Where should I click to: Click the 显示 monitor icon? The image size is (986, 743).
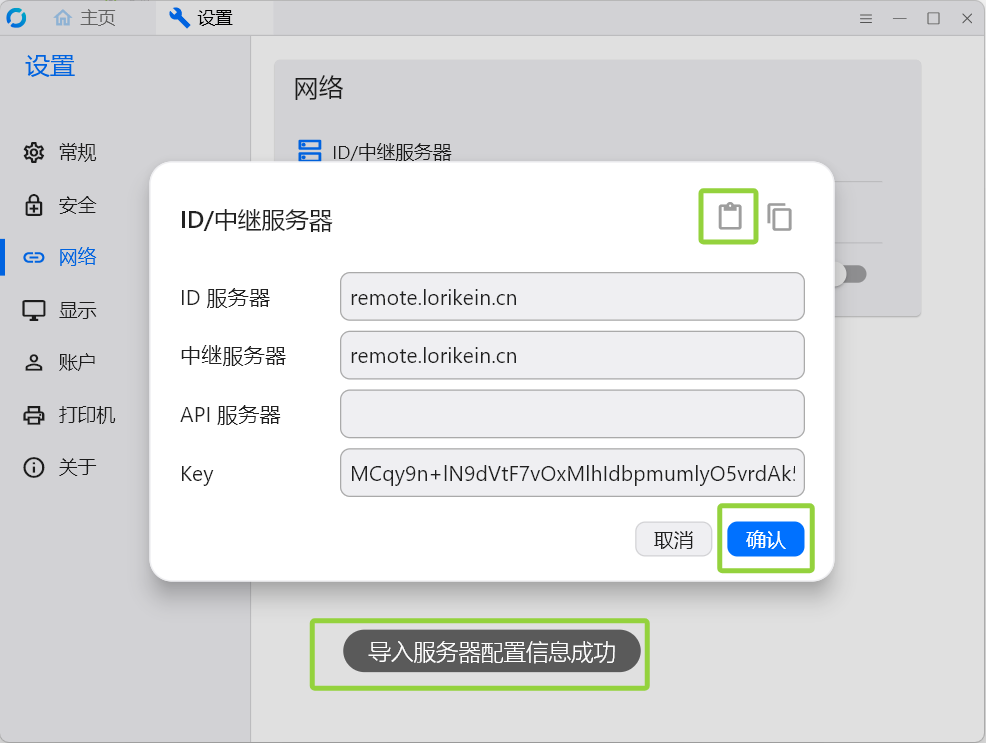click(34, 310)
